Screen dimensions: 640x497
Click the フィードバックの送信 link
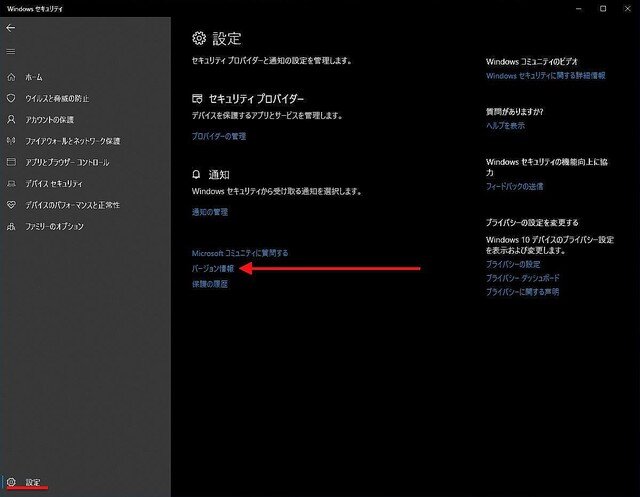coord(514,186)
